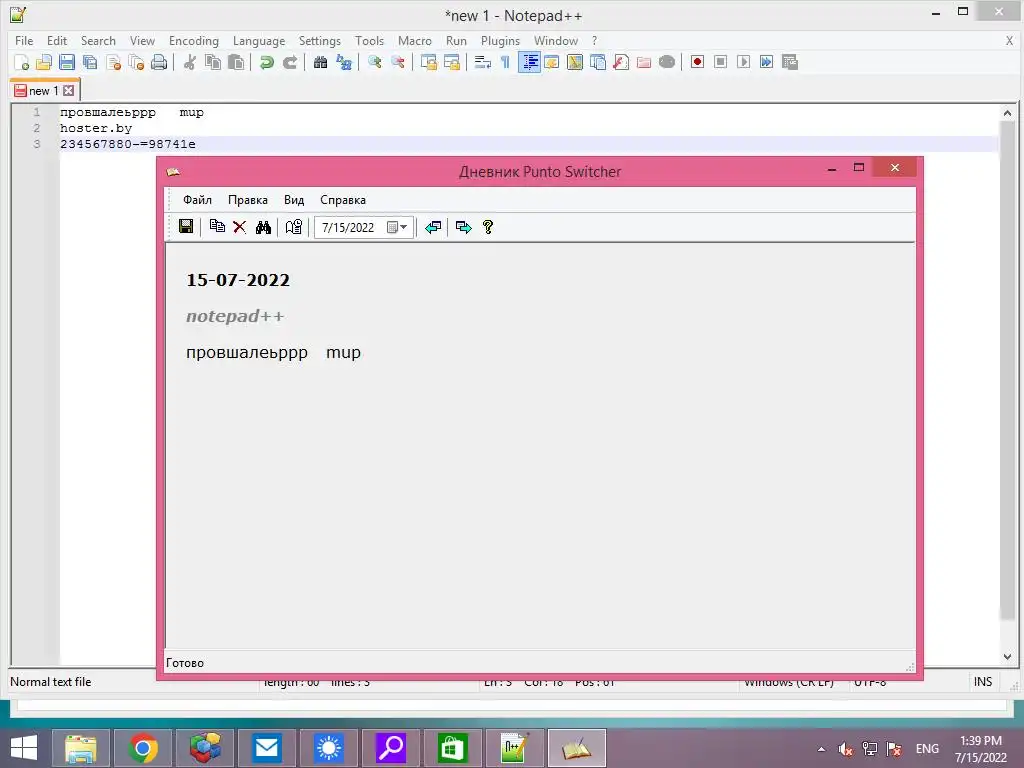Toggle the highlighted indent guide button
The image size is (1024, 768).
[529, 62]
